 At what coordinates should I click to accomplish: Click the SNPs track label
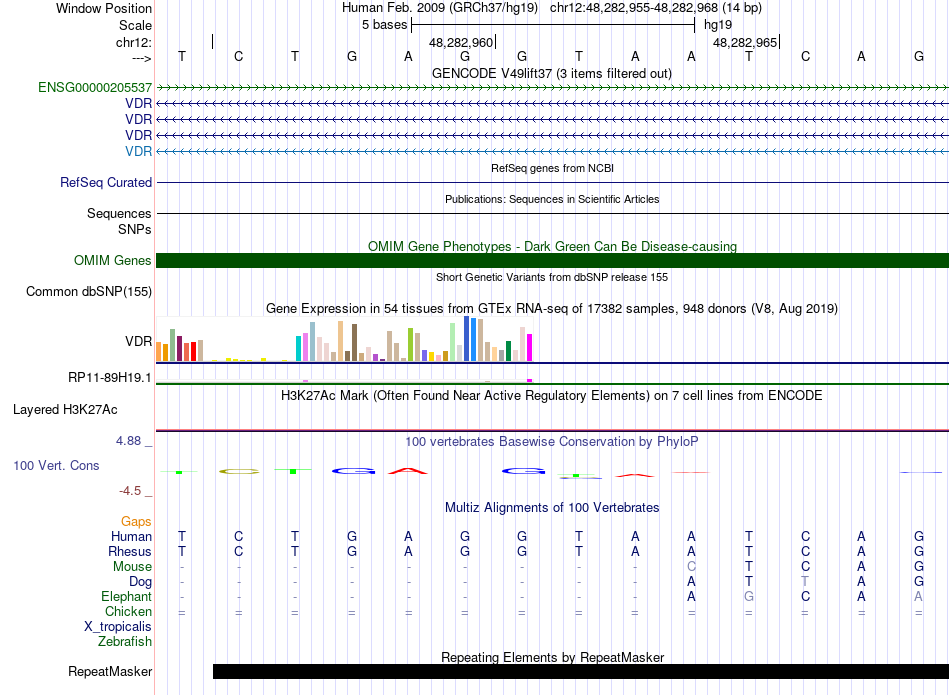pos(135,230)
